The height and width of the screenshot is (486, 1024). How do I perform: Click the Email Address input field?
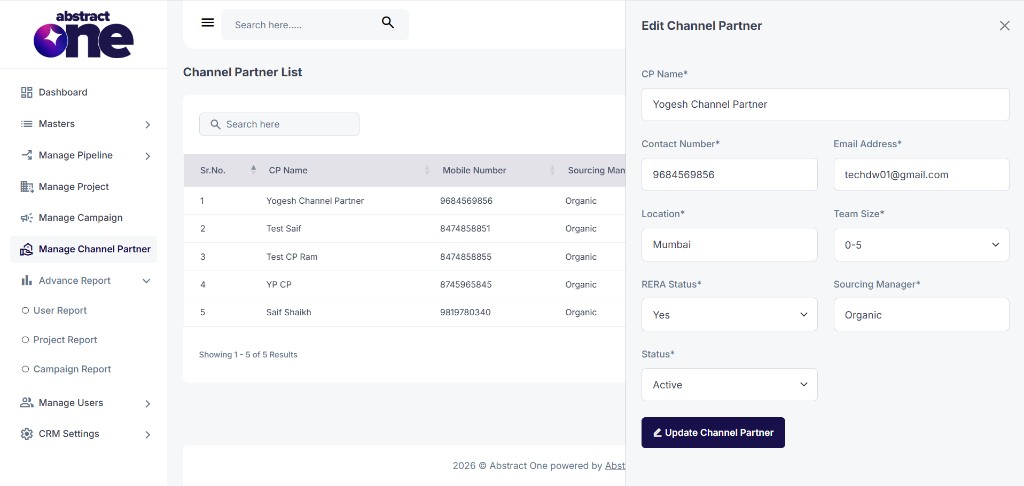coord(921,174)
